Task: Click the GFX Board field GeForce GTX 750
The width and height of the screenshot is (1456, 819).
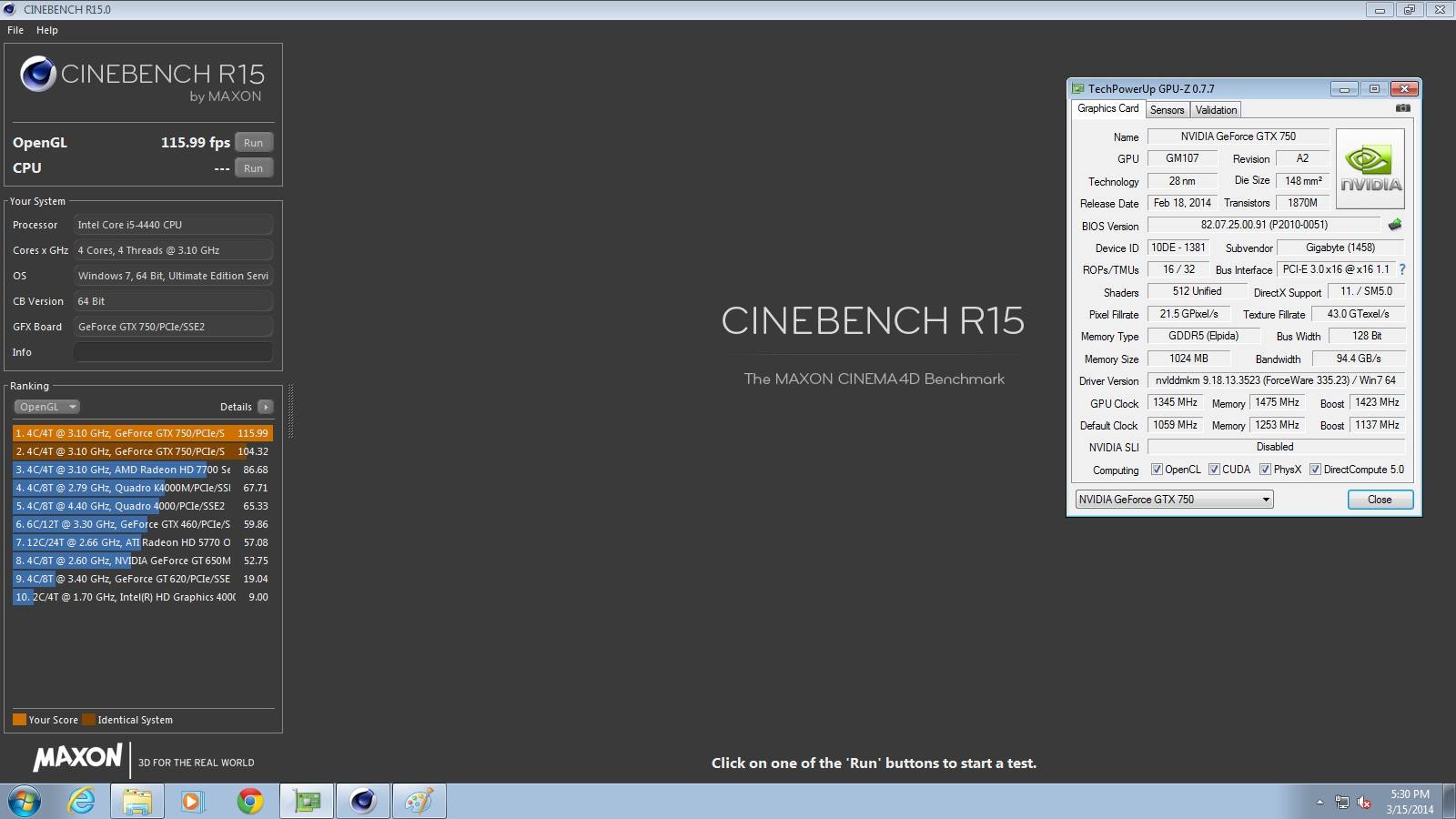Action: tap(173, 327)
